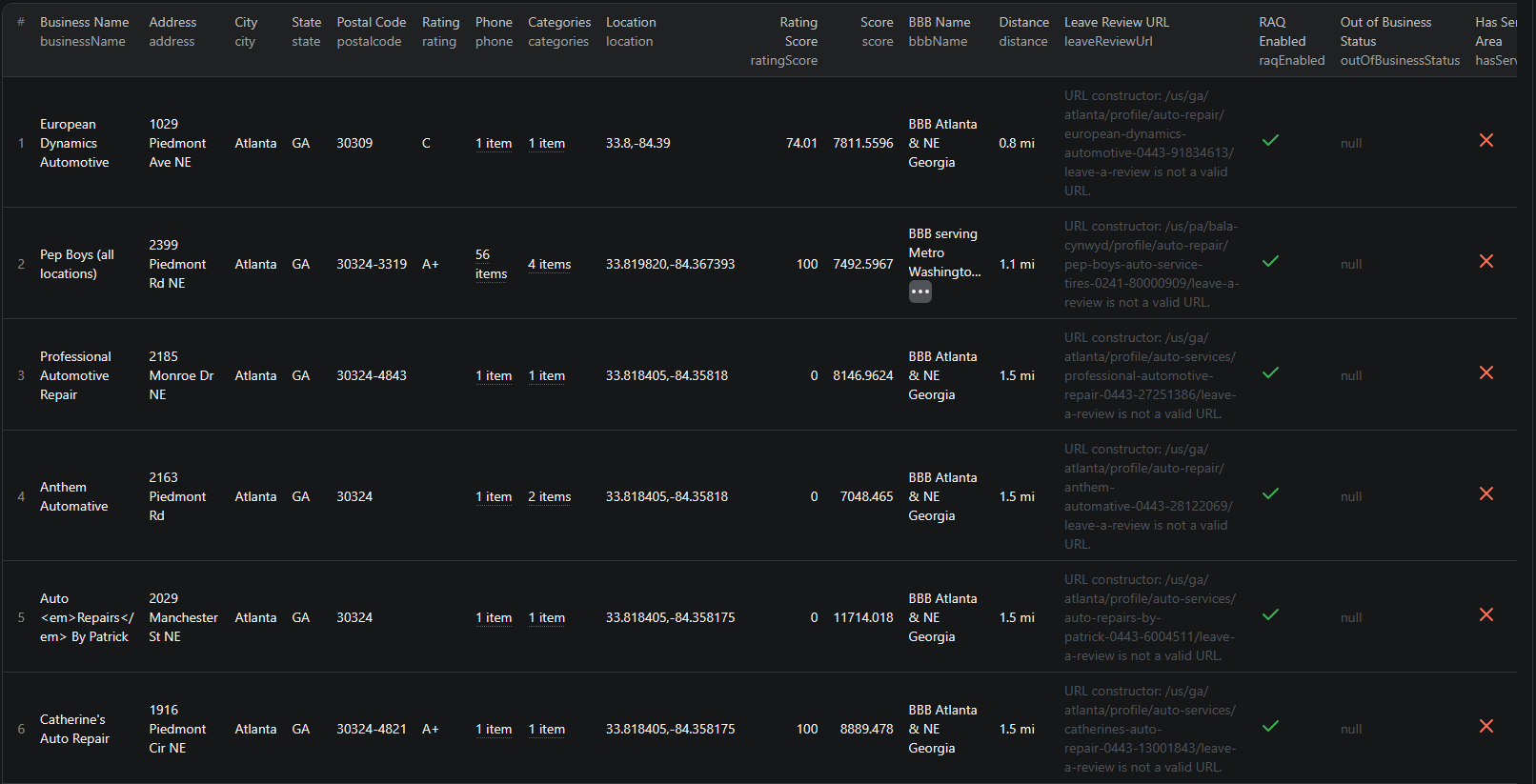Click the Leave Review URL column header
Viewport: 1536px width, 784px height.
click(1116, 22)
